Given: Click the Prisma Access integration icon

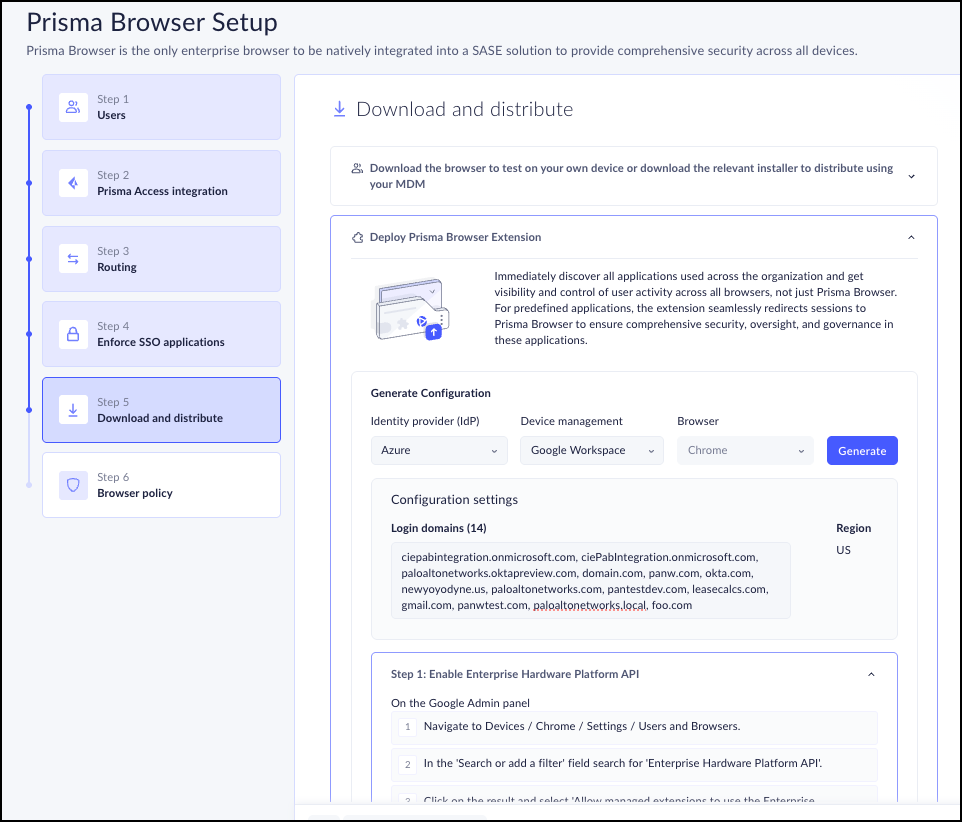Looking at the screenshot, I should pyautogui.click(x=73, y=183).
